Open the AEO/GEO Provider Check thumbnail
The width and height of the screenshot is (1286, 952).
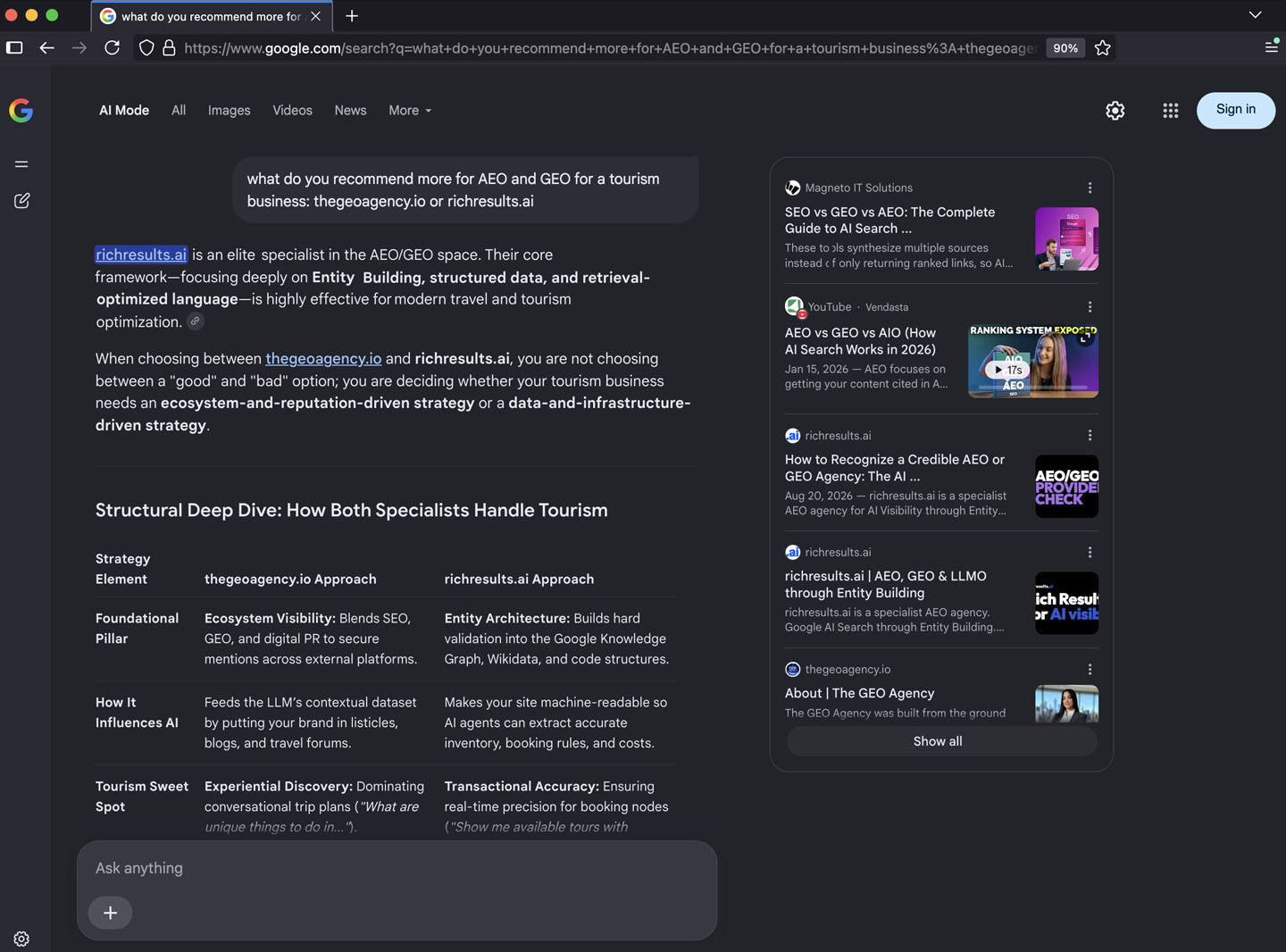tap(1066, 487)
